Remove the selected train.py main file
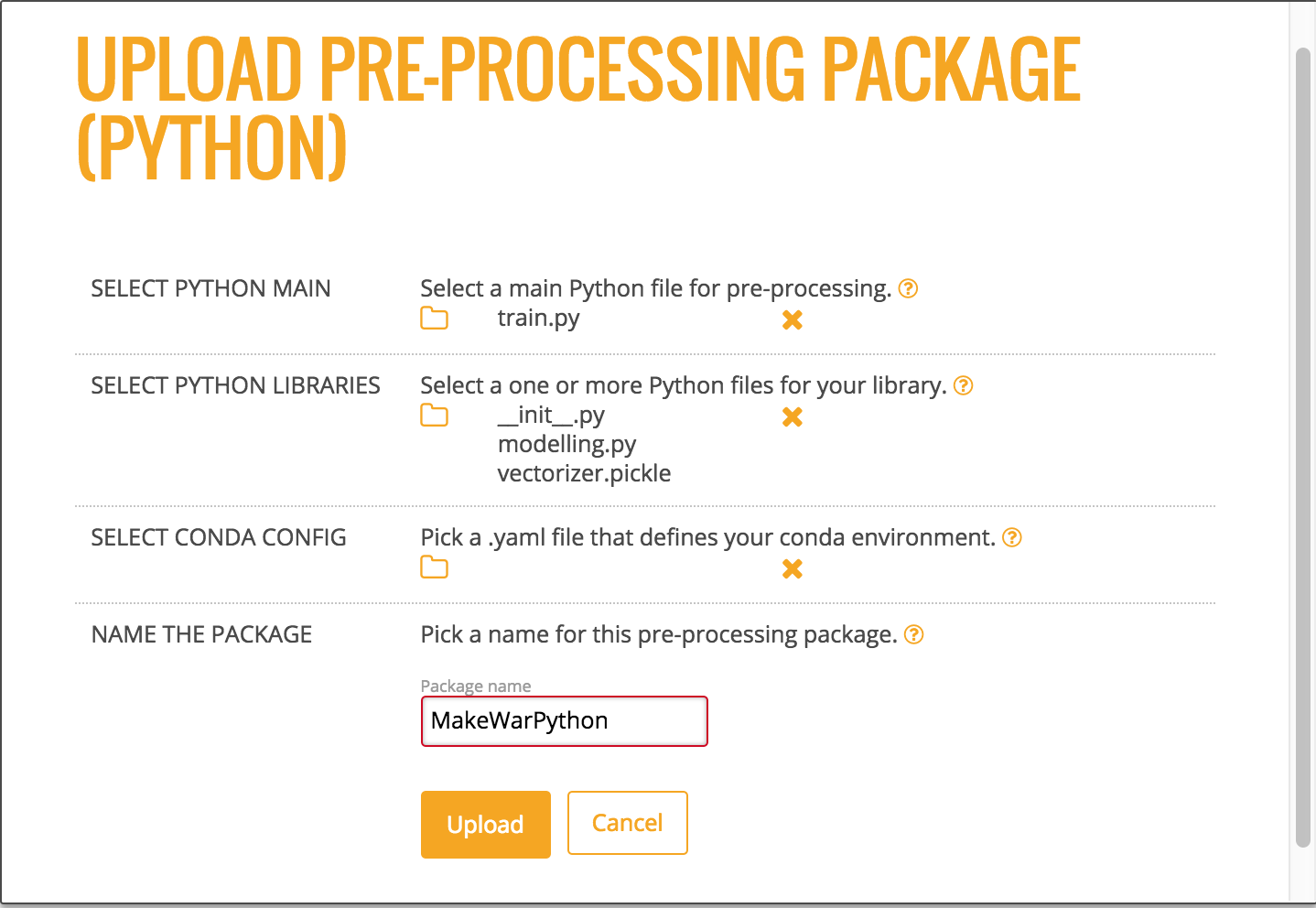This screenshot has width=1316, height=908. pyautogui.click(x=793, y=319)
